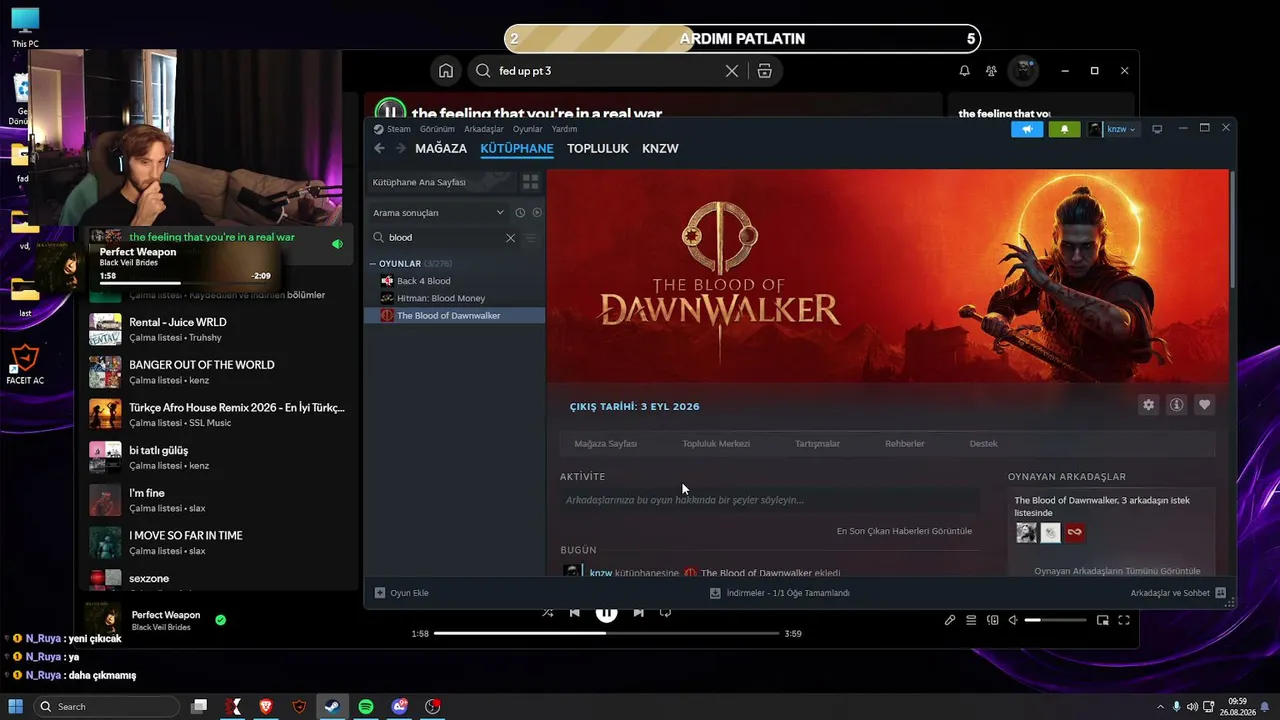Open the Steam menu
The height and width of the screenshot is (720, 1280).
[x=392, y=129]
